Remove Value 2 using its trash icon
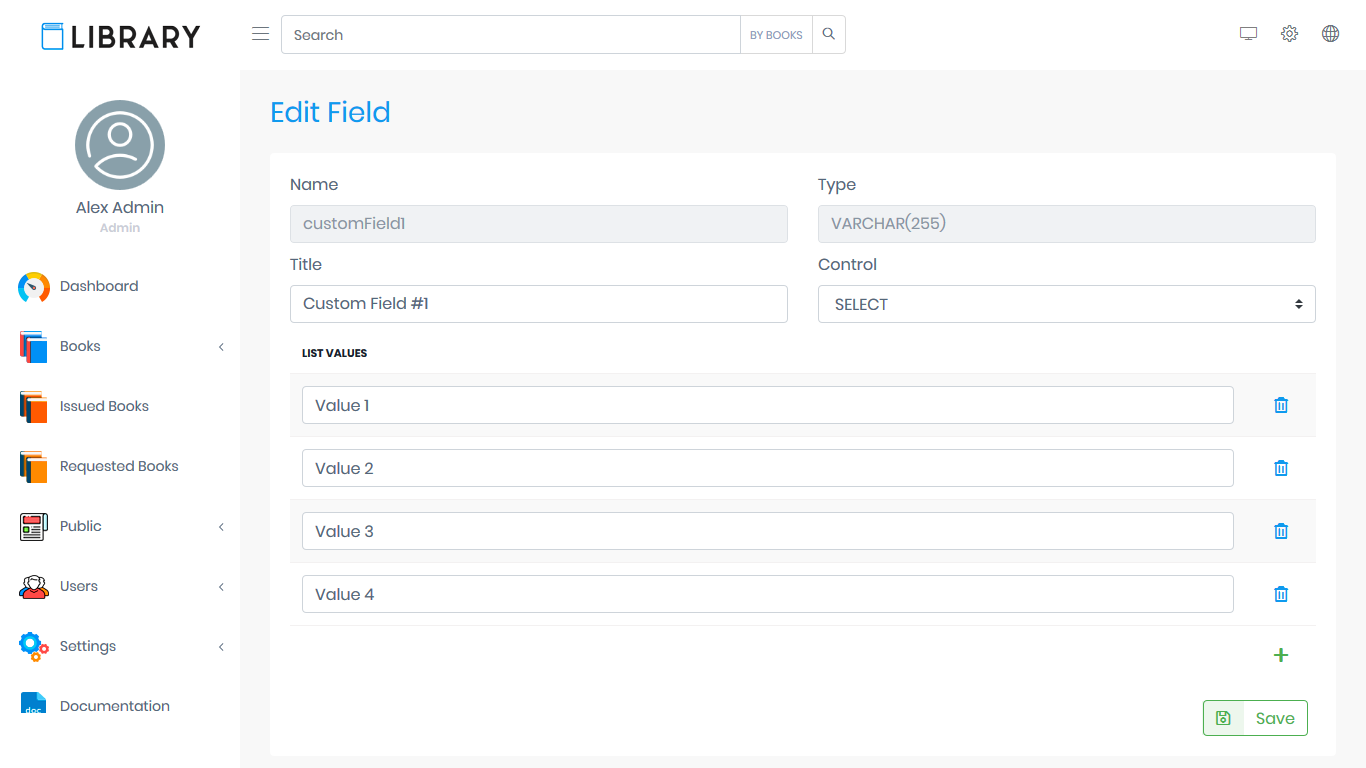This screenshot has height=768, width=1366. tap(1281, 468)
